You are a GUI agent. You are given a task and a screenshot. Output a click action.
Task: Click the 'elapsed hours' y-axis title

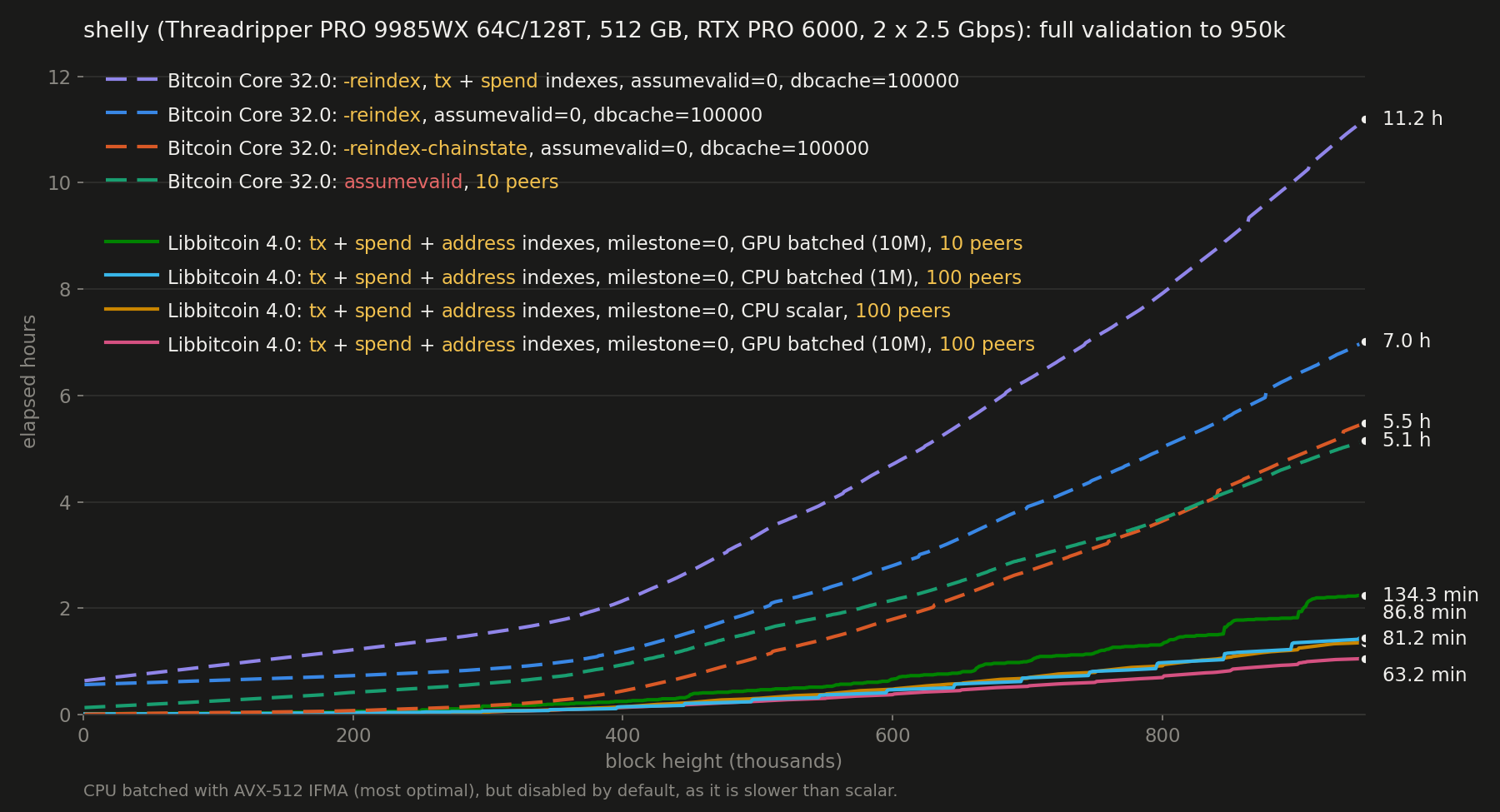click(29, 381)
